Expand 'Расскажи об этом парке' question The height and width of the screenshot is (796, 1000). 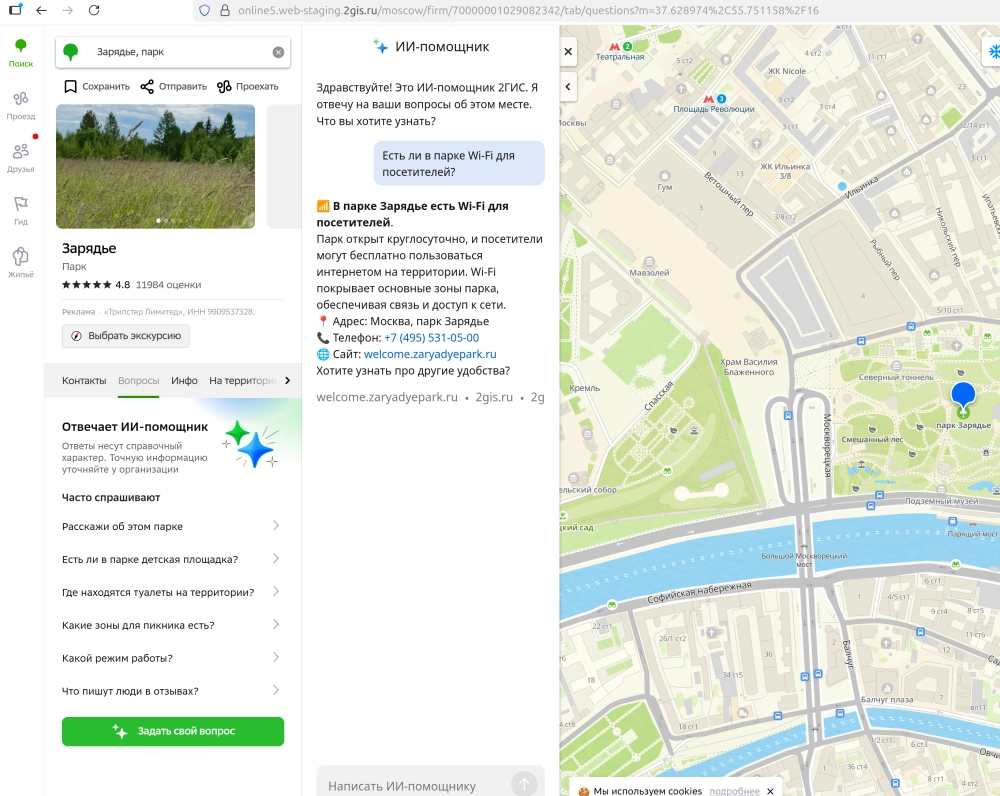[171, 526]
